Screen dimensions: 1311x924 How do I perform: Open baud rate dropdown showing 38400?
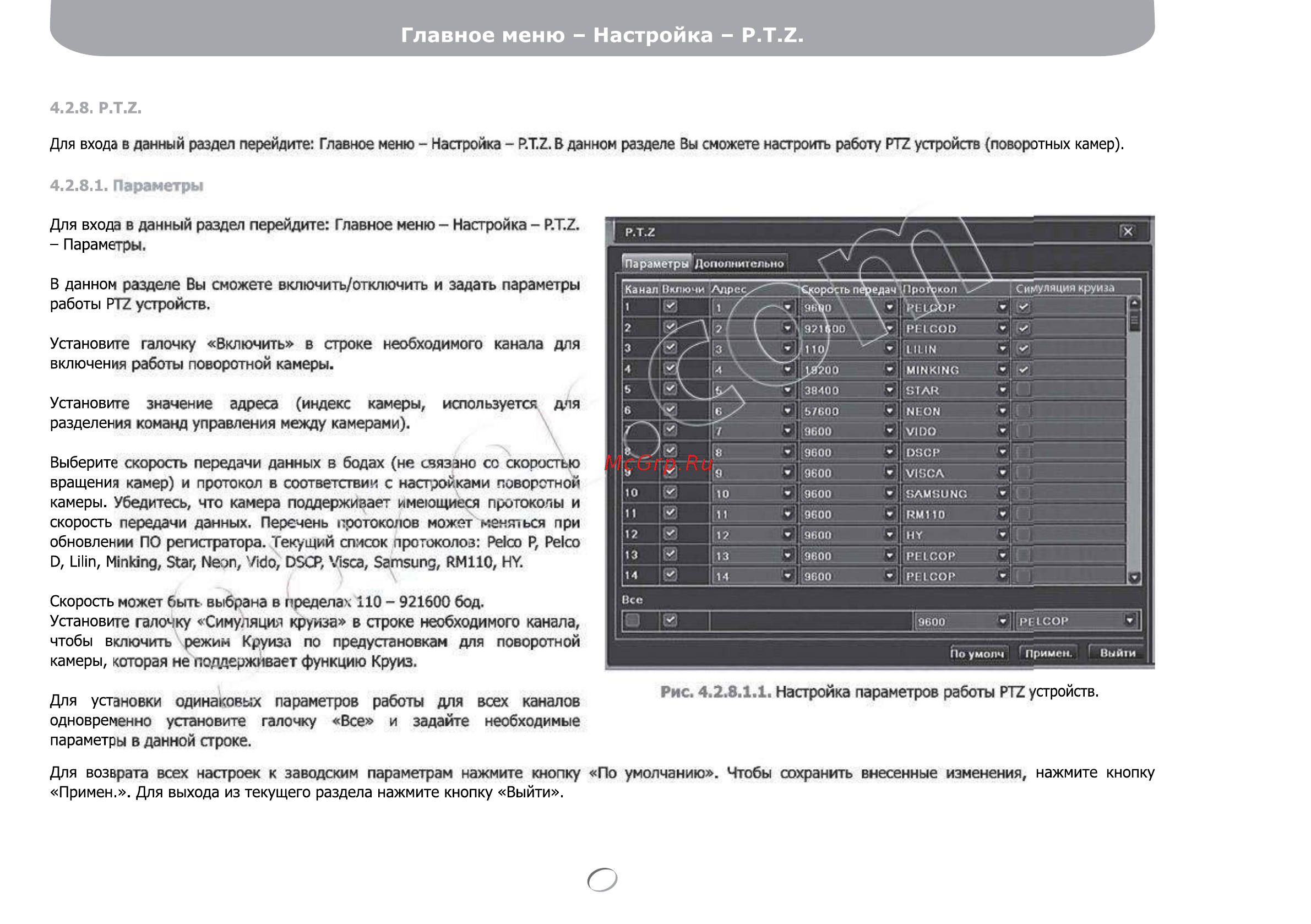[890, 390]
